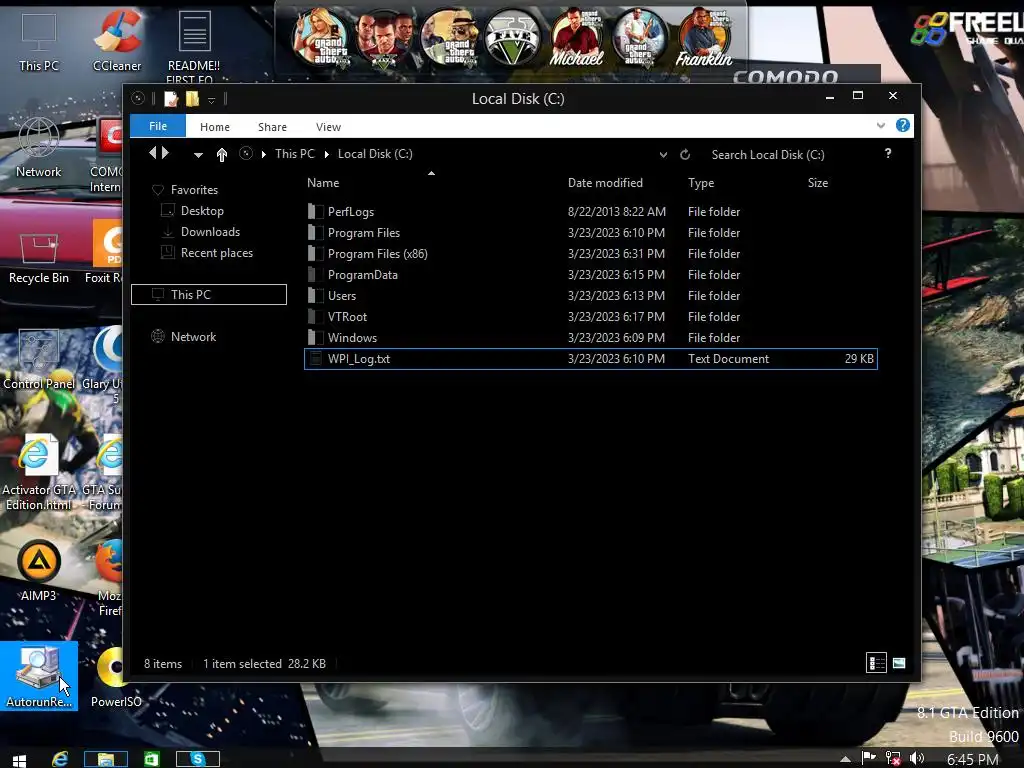This screenshot has width=1024, height=768.
Task: Select This PC in the navigation pane
Action: pos(209,295)
